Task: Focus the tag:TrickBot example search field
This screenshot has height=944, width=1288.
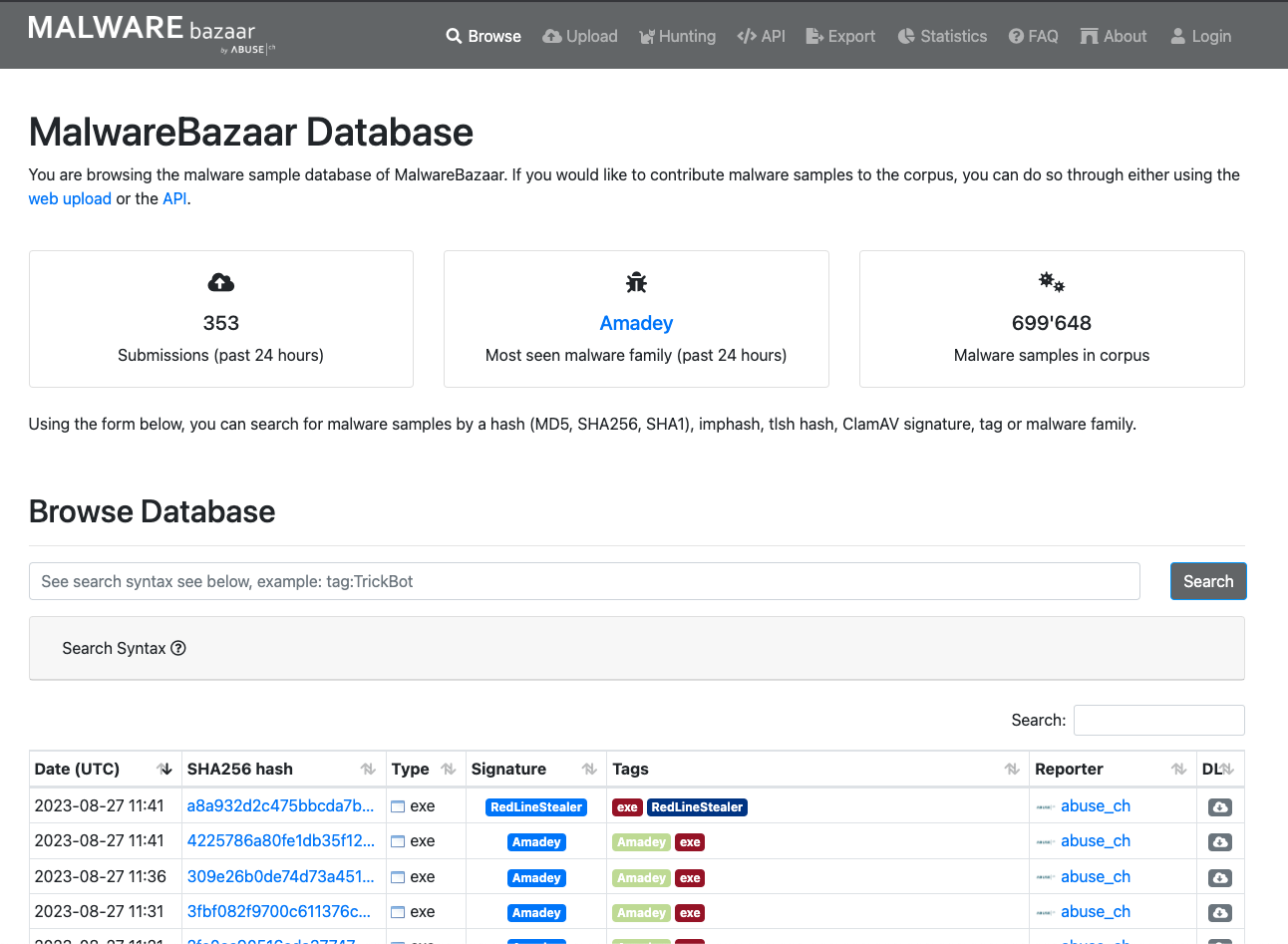Action: point(584,581)
